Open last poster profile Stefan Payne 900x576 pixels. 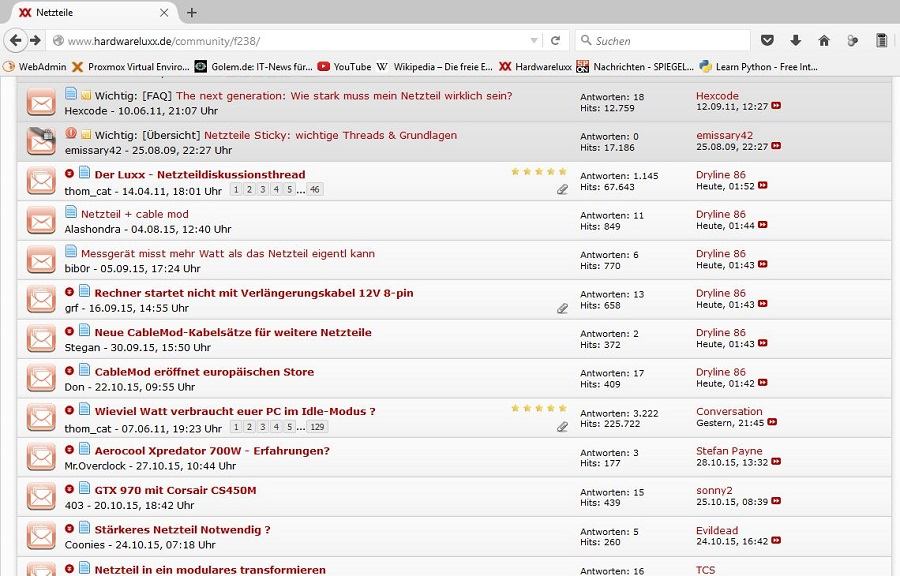point(729,451)
